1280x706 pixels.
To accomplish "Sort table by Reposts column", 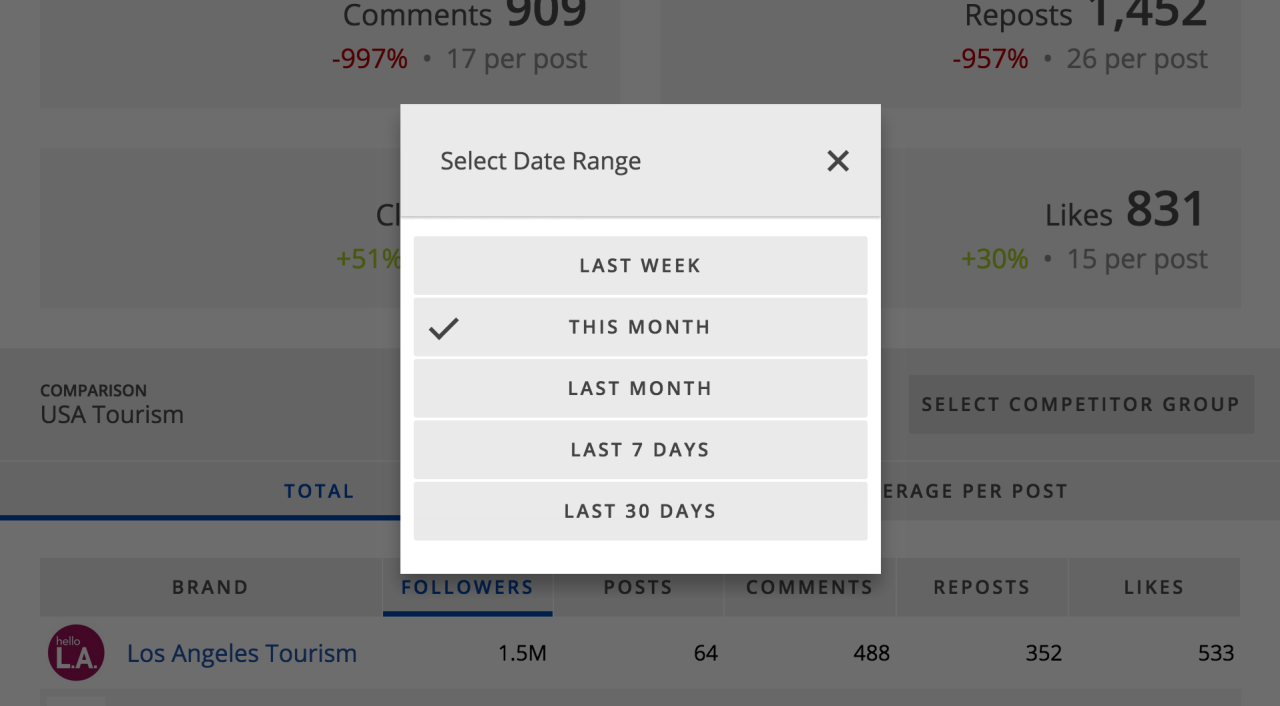I will coord(981,587).
